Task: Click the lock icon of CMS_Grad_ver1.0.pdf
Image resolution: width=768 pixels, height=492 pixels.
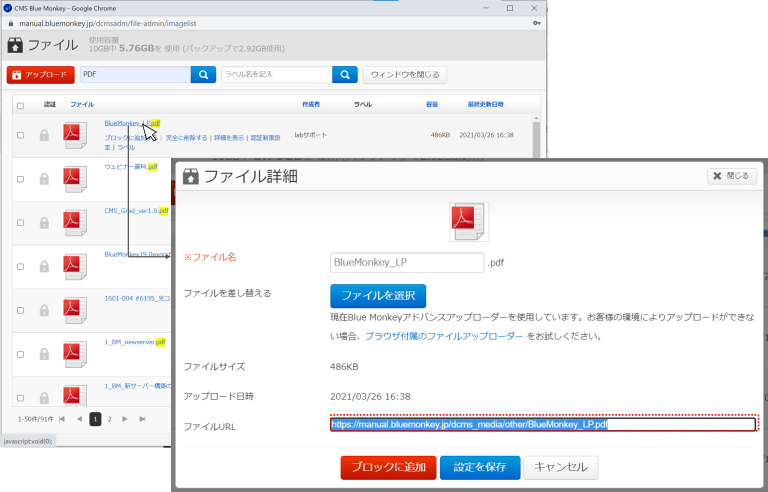Action: [x=44, y=222]
